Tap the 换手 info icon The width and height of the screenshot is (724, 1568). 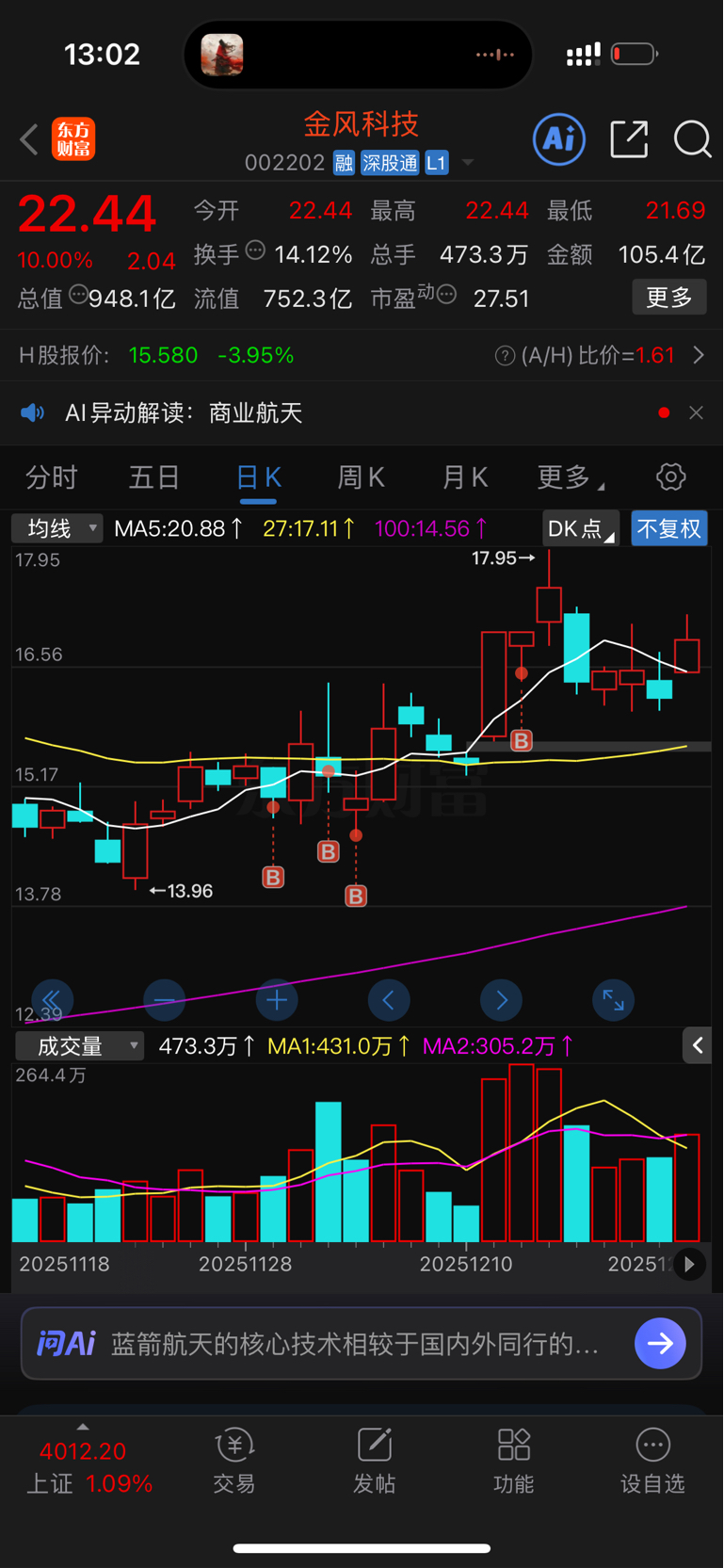pyautogui.click(x=255, y=251)
